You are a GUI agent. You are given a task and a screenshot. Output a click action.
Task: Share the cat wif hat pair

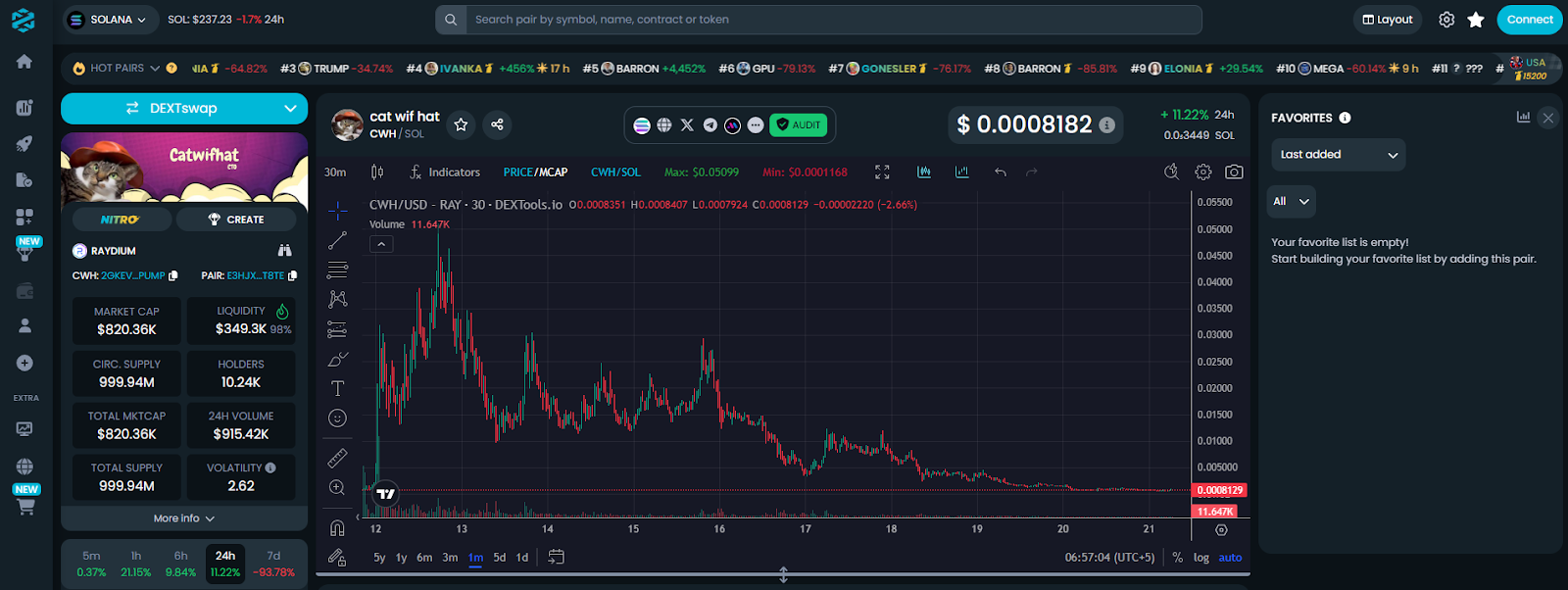click(497, 124)
